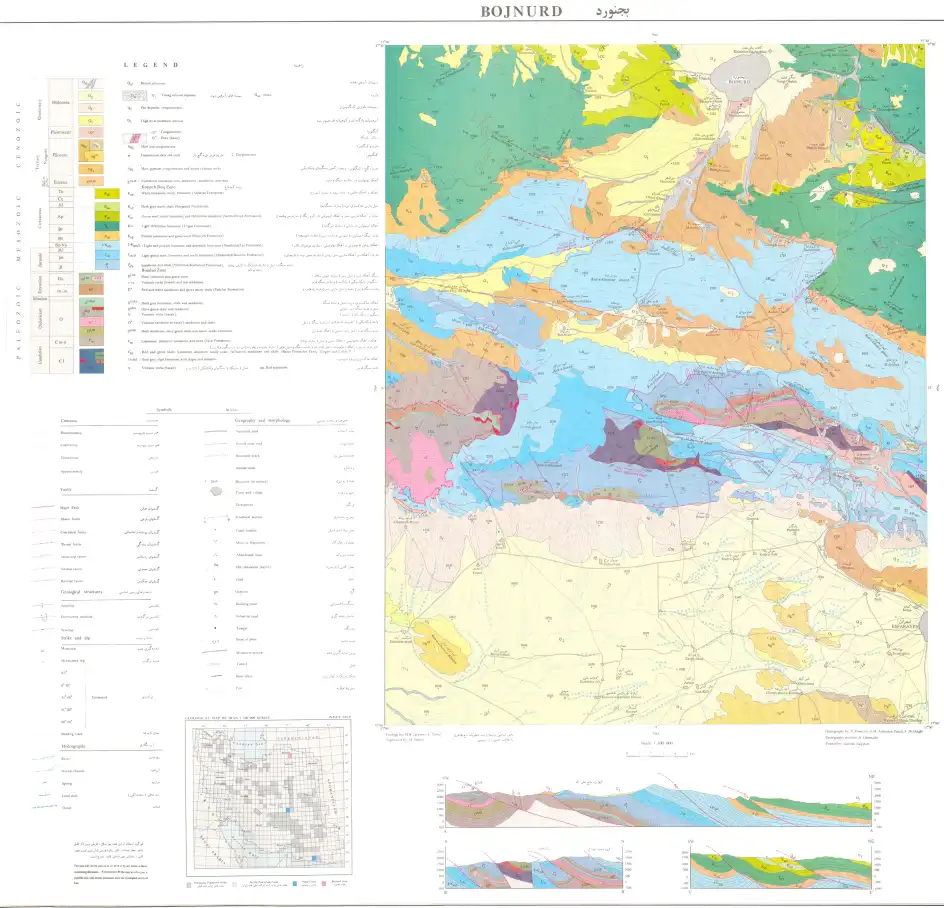Viewport: 944px width, 908px height.
Task: Open the Iran index map thumbnail
Action: click(x=269, y=798)
